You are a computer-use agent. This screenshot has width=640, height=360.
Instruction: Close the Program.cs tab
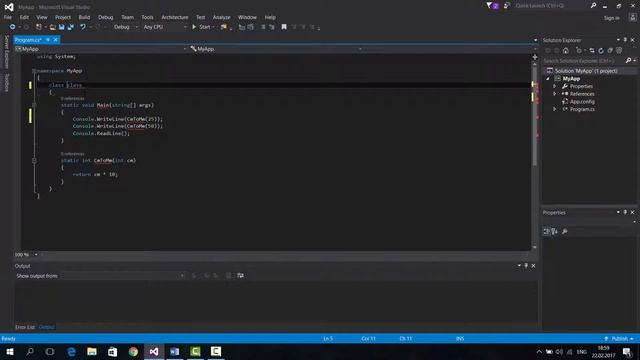(56, 40)
